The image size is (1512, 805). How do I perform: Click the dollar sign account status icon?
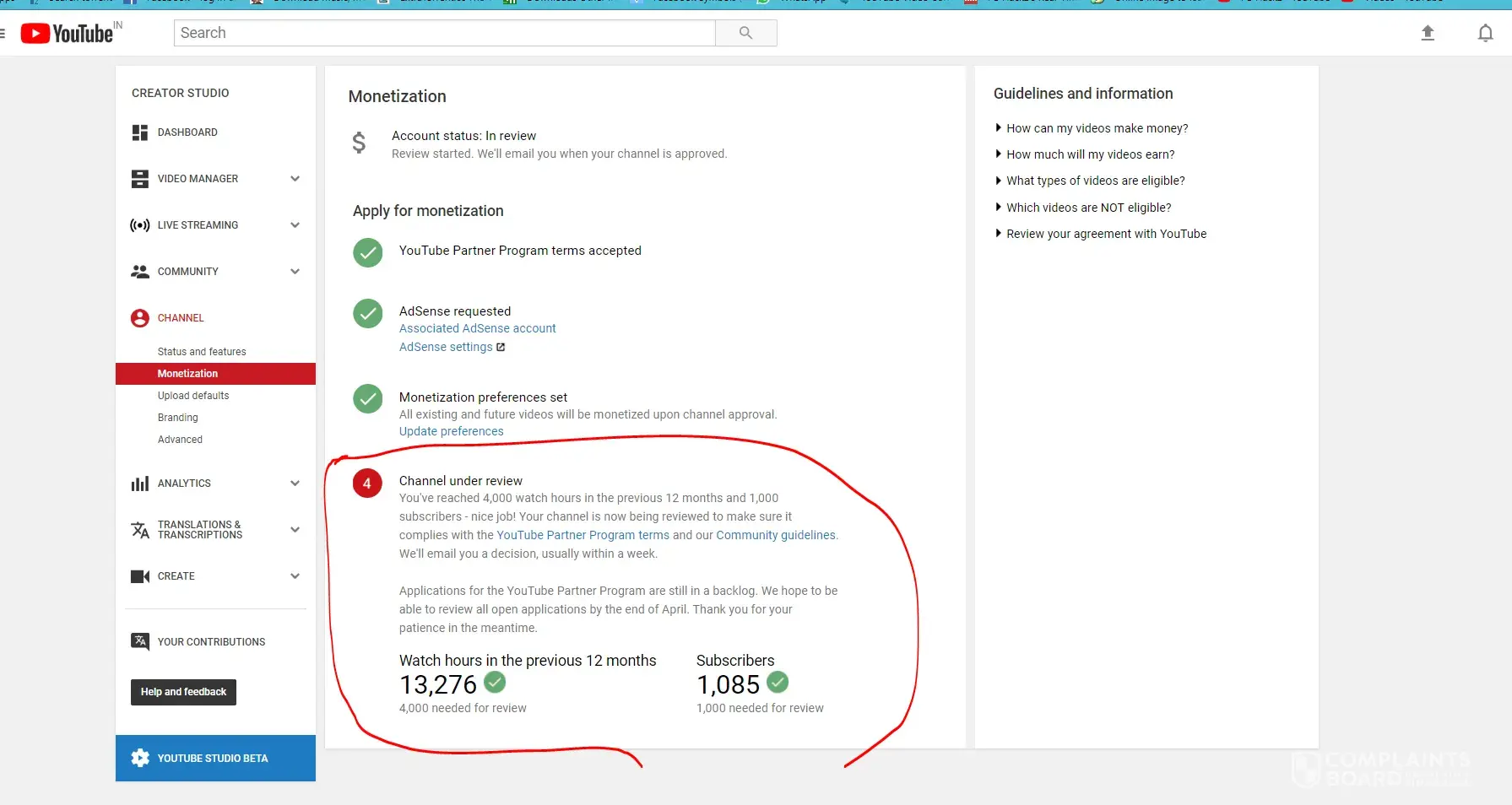(359, 143)
